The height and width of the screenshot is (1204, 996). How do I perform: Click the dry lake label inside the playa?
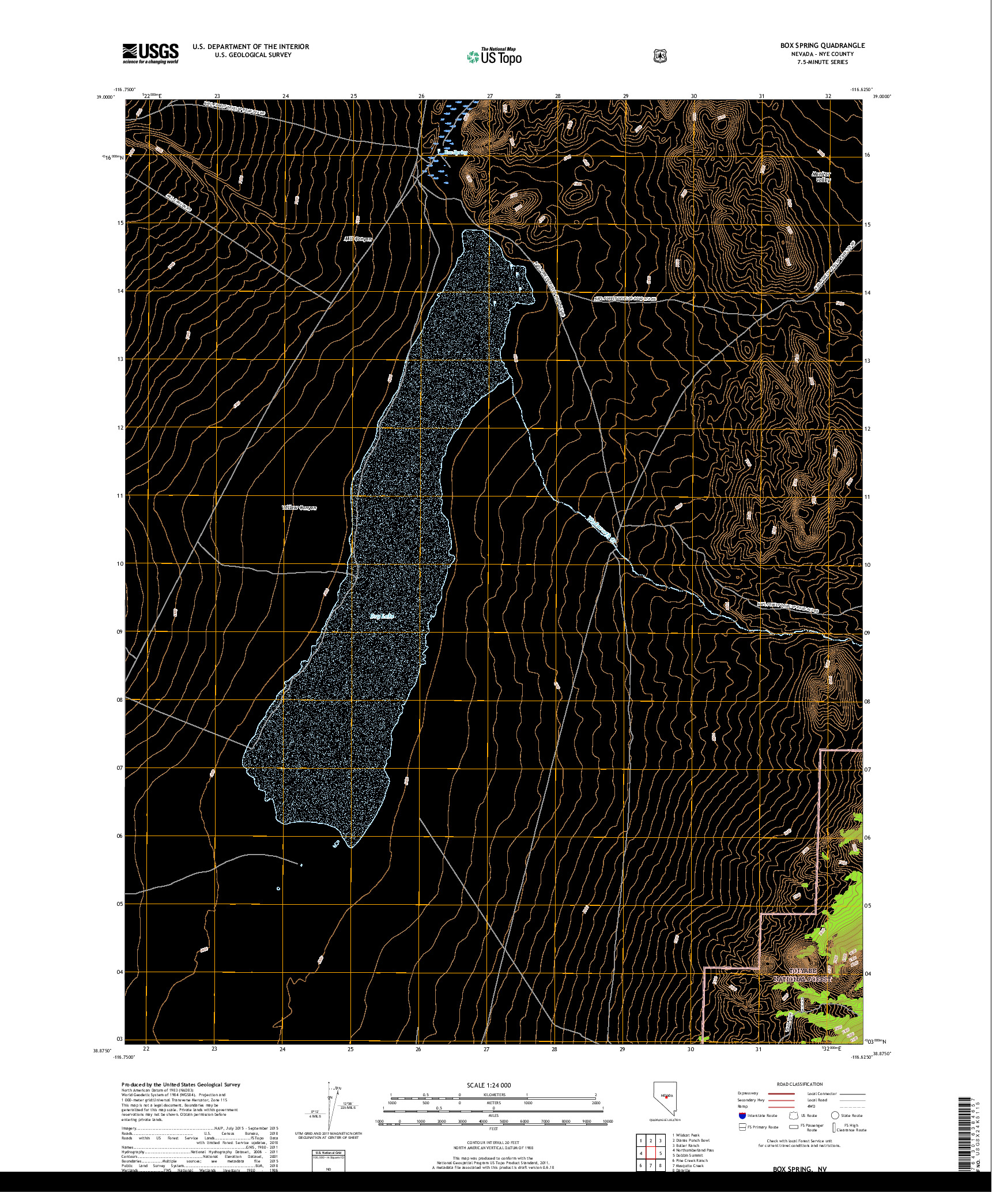coord(382,616)
